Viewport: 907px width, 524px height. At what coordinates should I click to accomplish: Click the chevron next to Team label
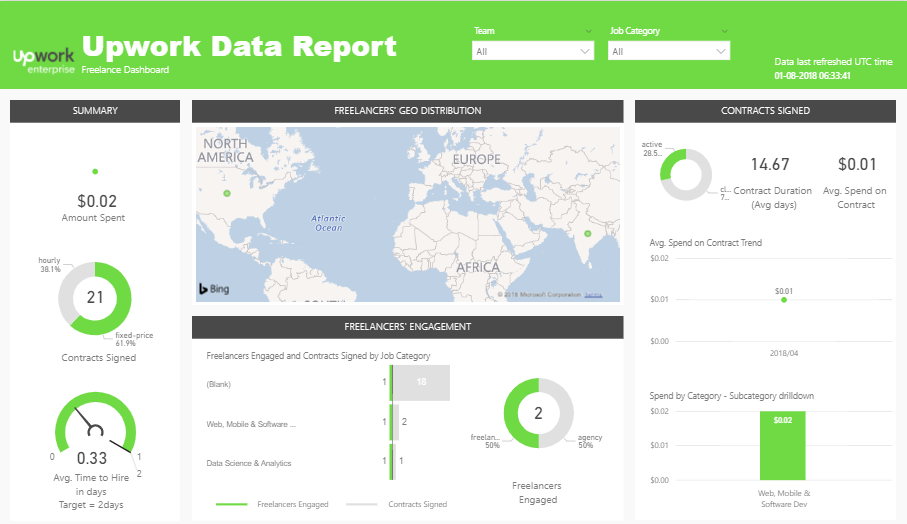point(589,31)
